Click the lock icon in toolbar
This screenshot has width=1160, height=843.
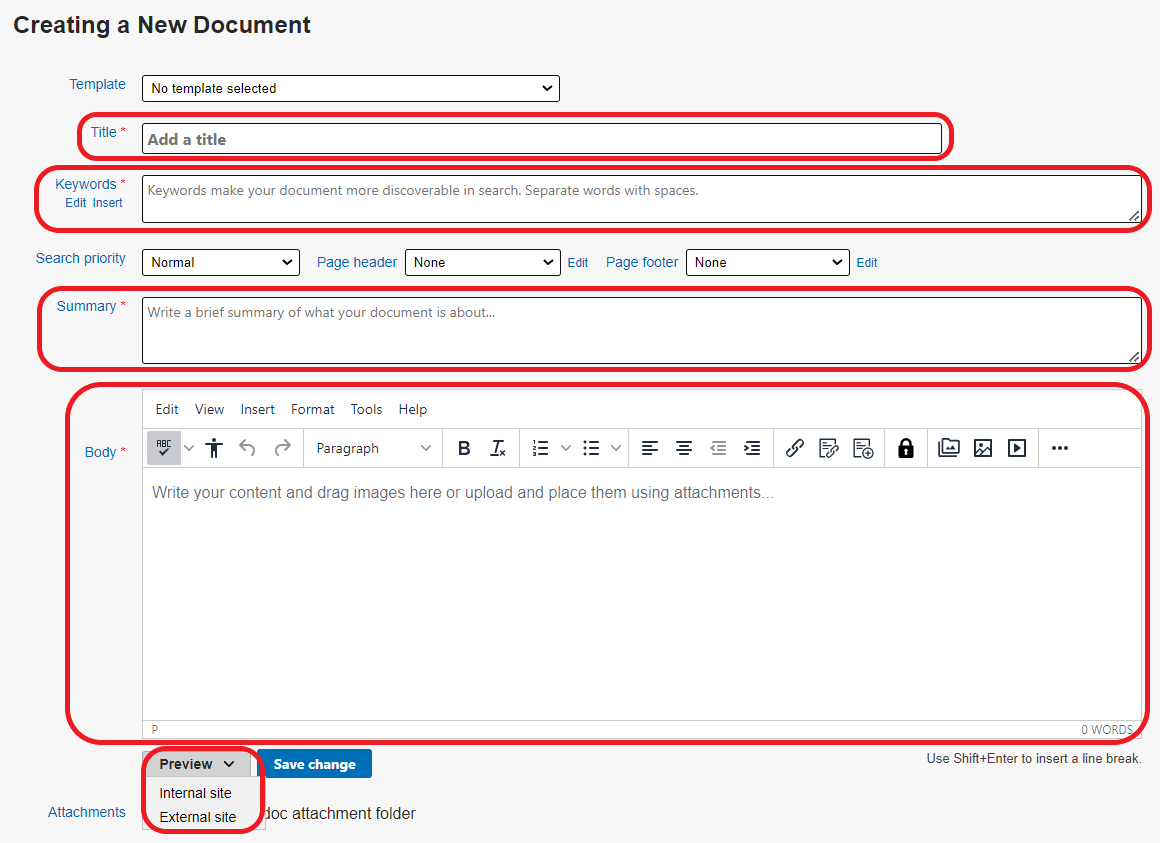906,448
